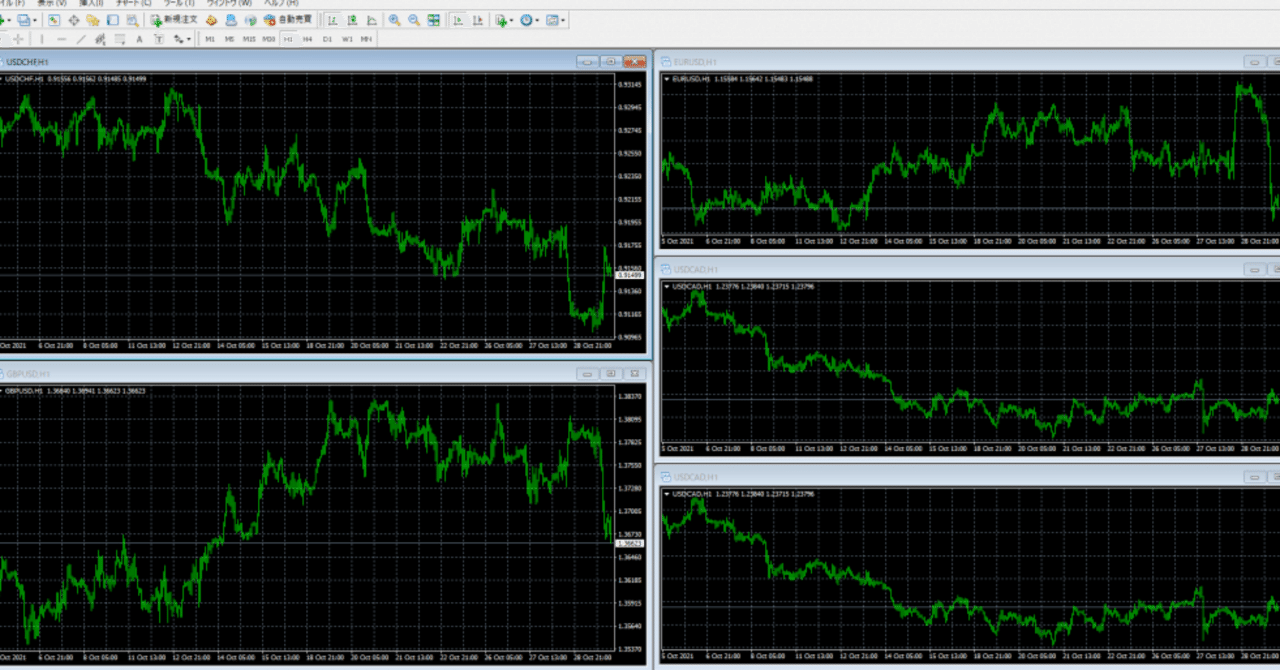
Task: Set timeframe to W1
Action: (x=347, y=39)
